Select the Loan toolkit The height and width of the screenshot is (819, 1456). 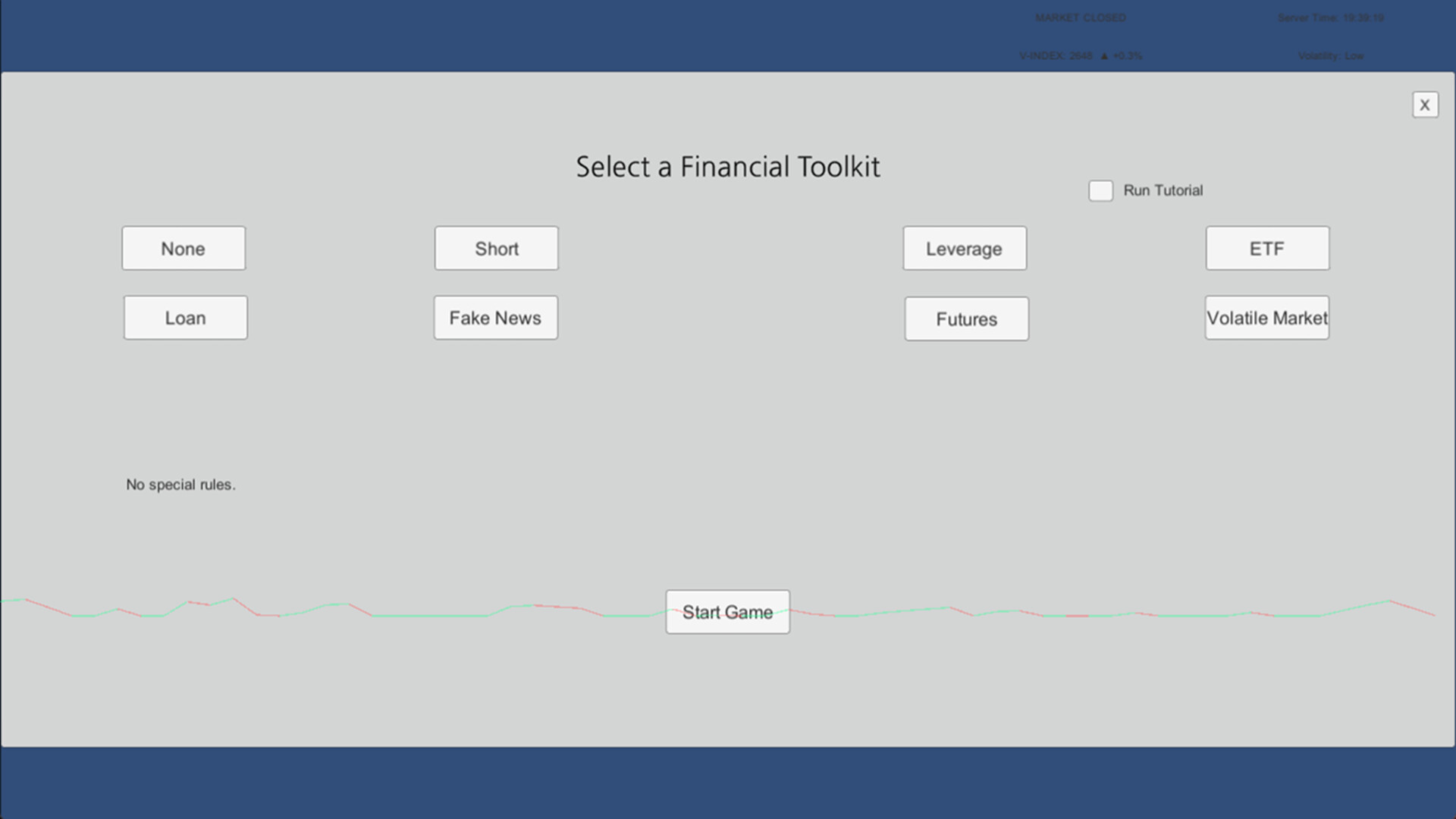(184, 318)
